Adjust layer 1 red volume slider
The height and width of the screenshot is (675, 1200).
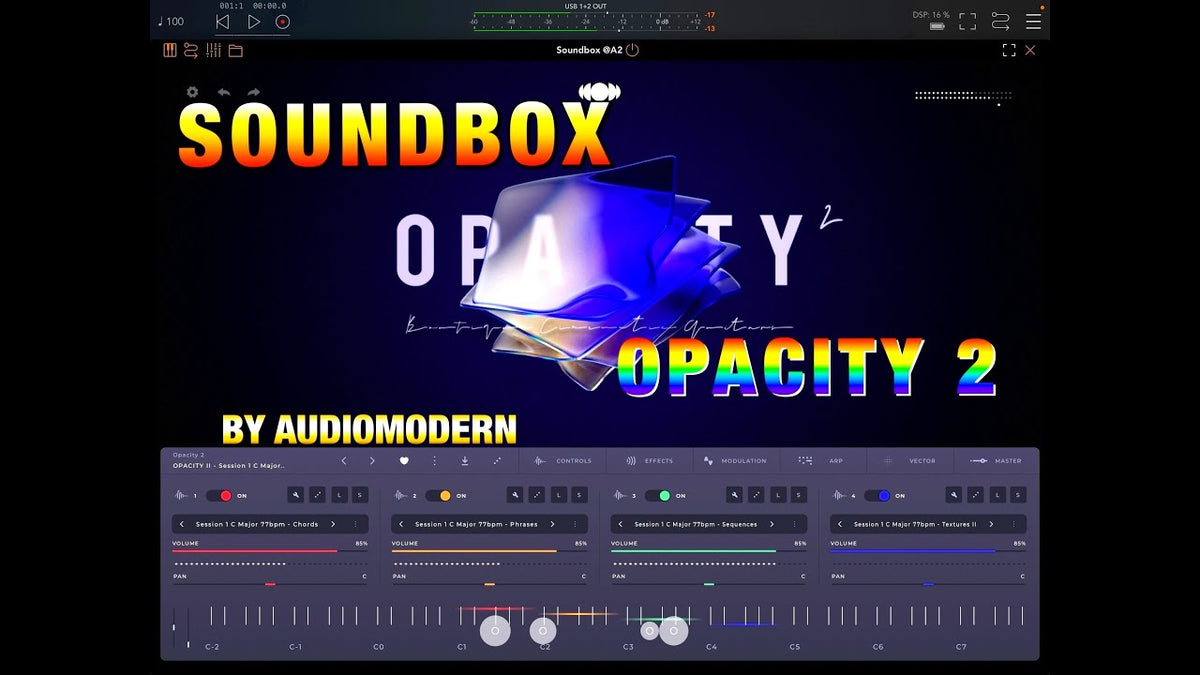[x=269, y=551]
